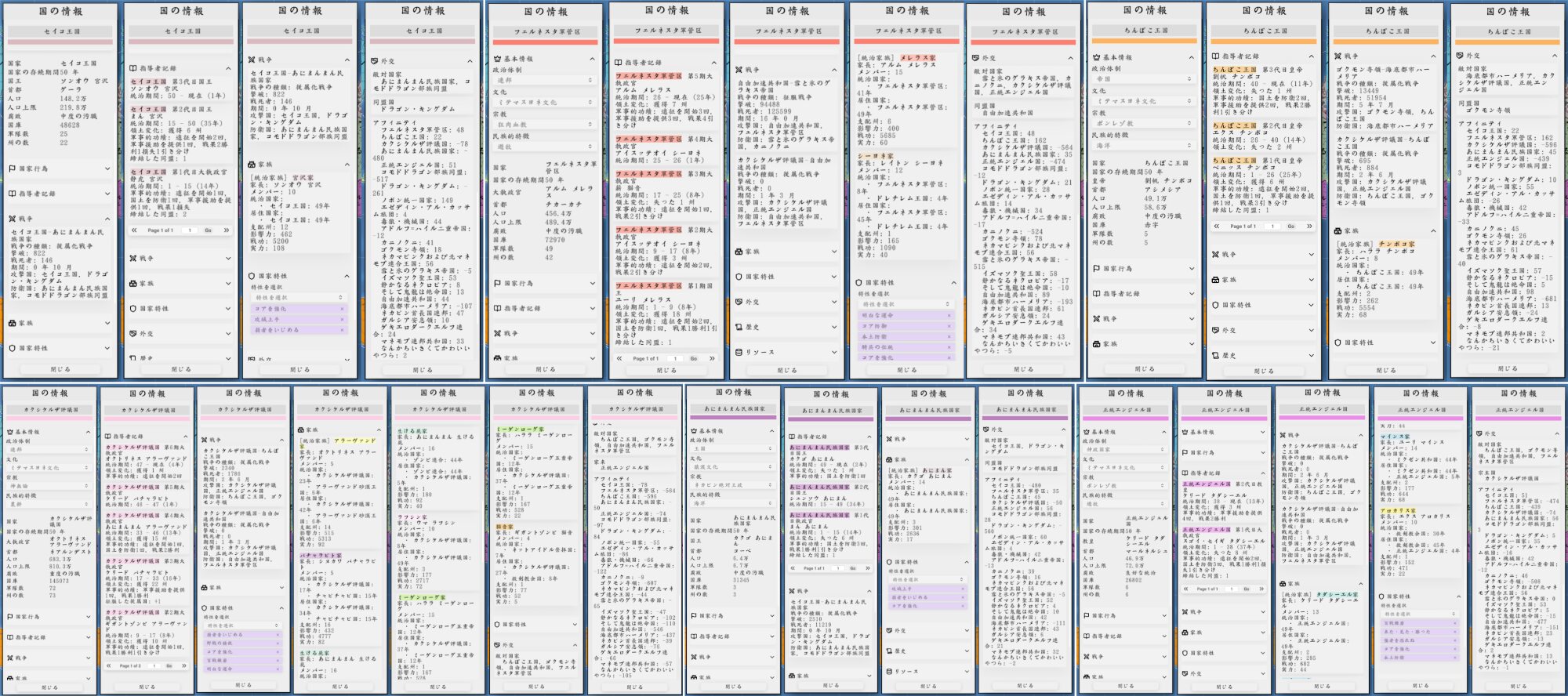
Task: Open 宗教 dropdown in フェルネスタ軍管区 basic info
Action: [x=544, y=125]
